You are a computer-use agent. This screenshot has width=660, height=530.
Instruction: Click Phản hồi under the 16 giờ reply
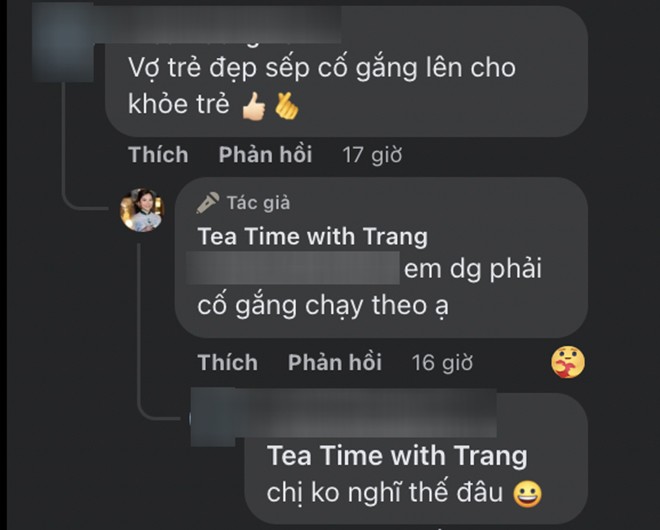click(335, 362)
